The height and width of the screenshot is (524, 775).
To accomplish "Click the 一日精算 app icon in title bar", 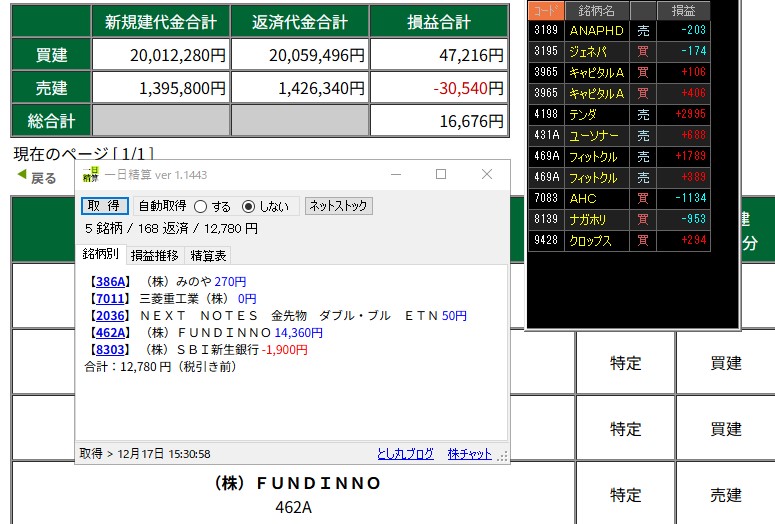I will coord(90,175).
